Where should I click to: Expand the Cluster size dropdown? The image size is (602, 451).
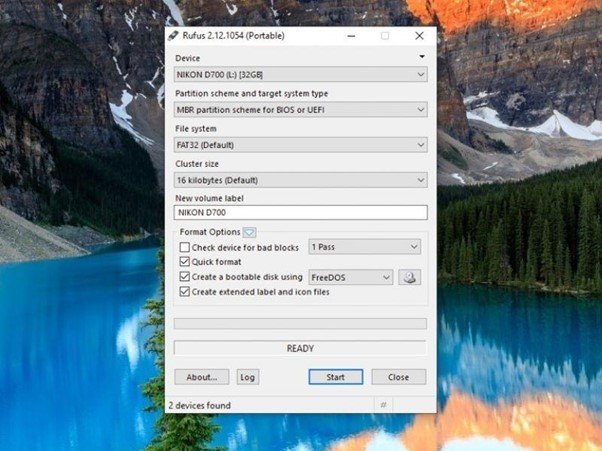[x=300, y=180]
